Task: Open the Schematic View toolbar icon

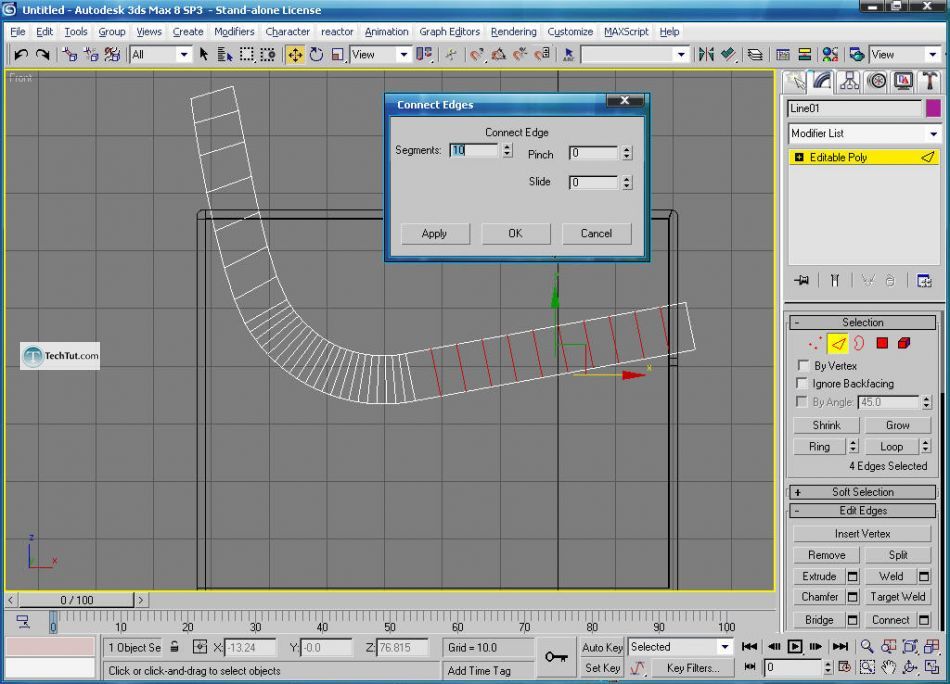Action: click(804, 55)
